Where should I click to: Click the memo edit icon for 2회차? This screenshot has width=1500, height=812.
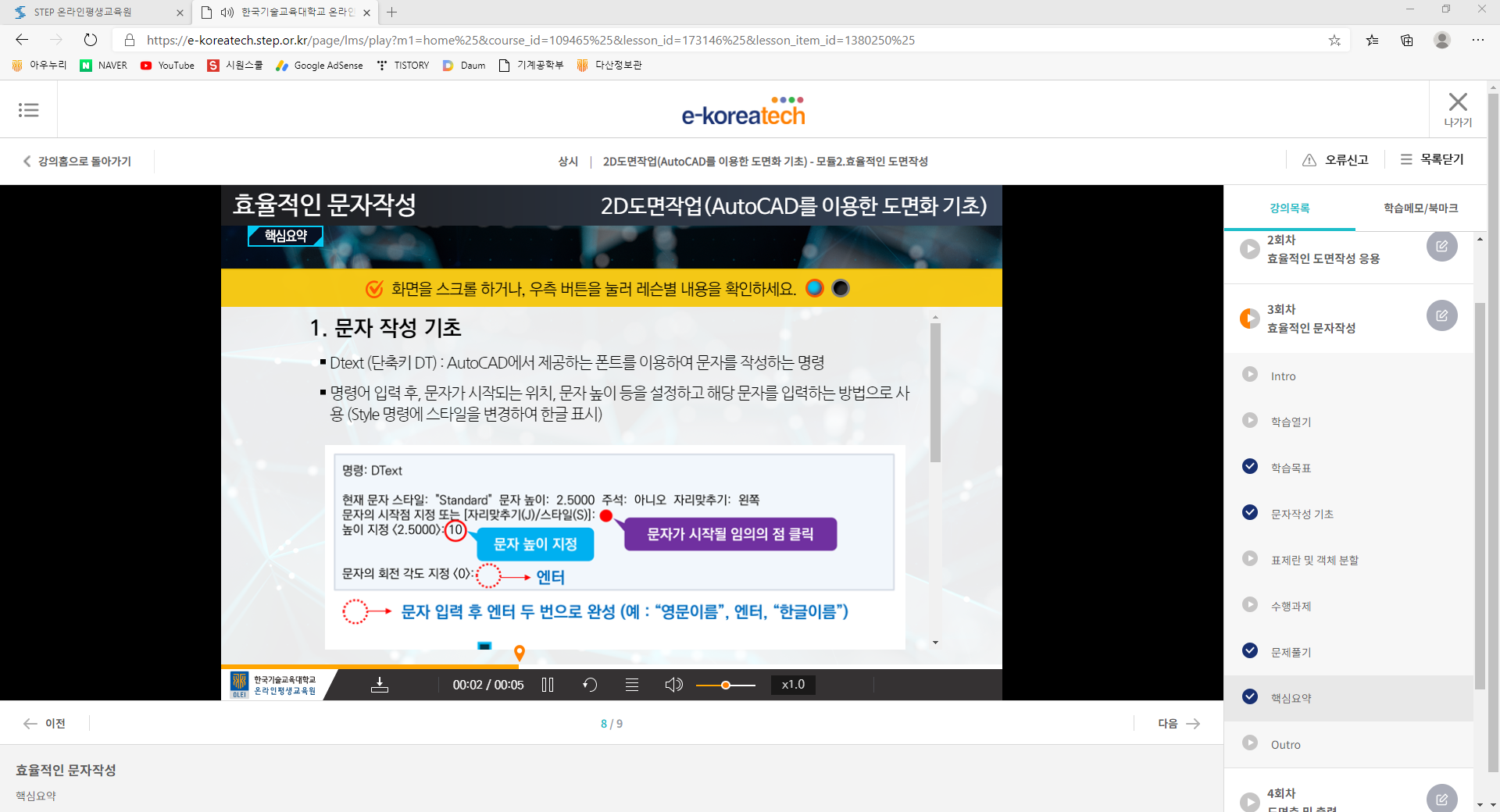pos(1442,247)
